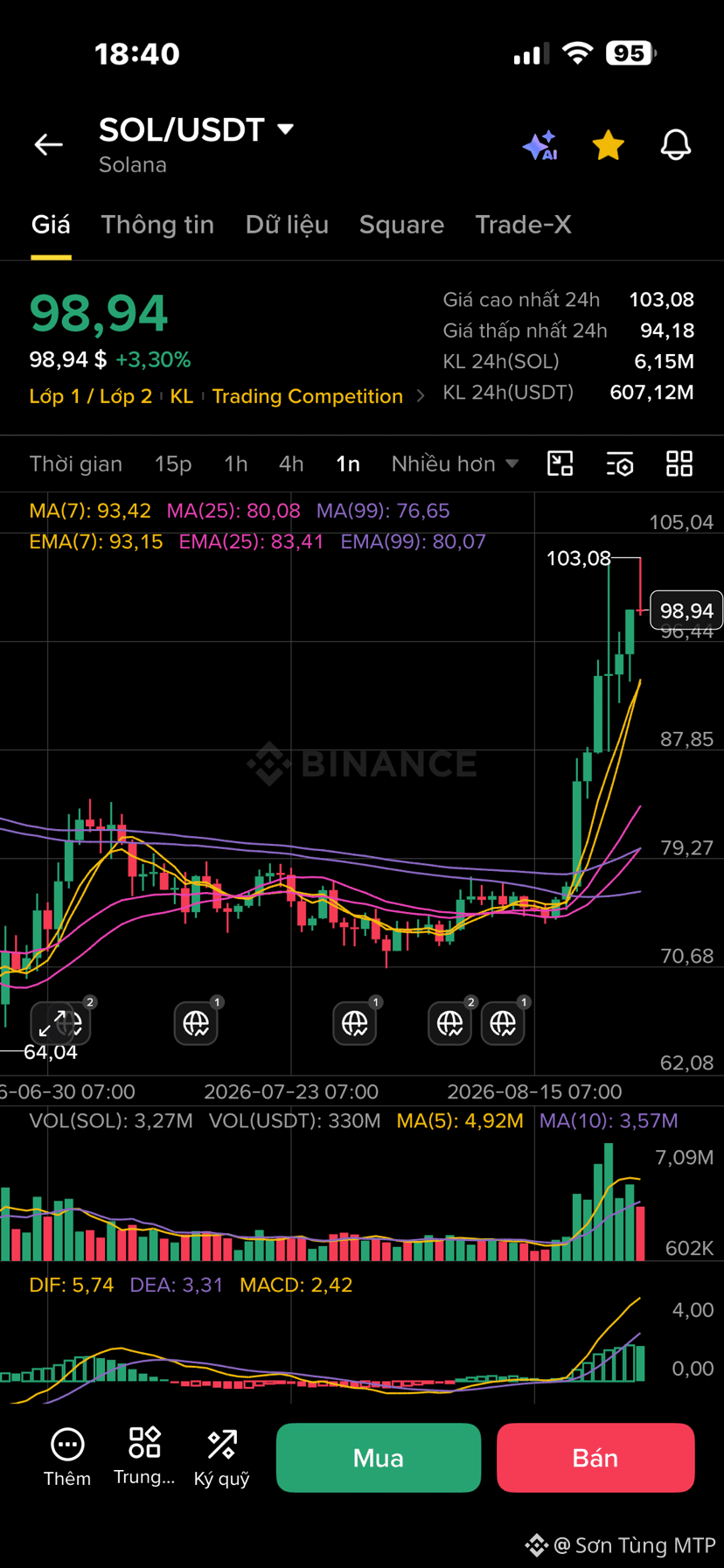
Task: Tap the MA(99): 76,65 indicator label
Action: coord(383,511)
